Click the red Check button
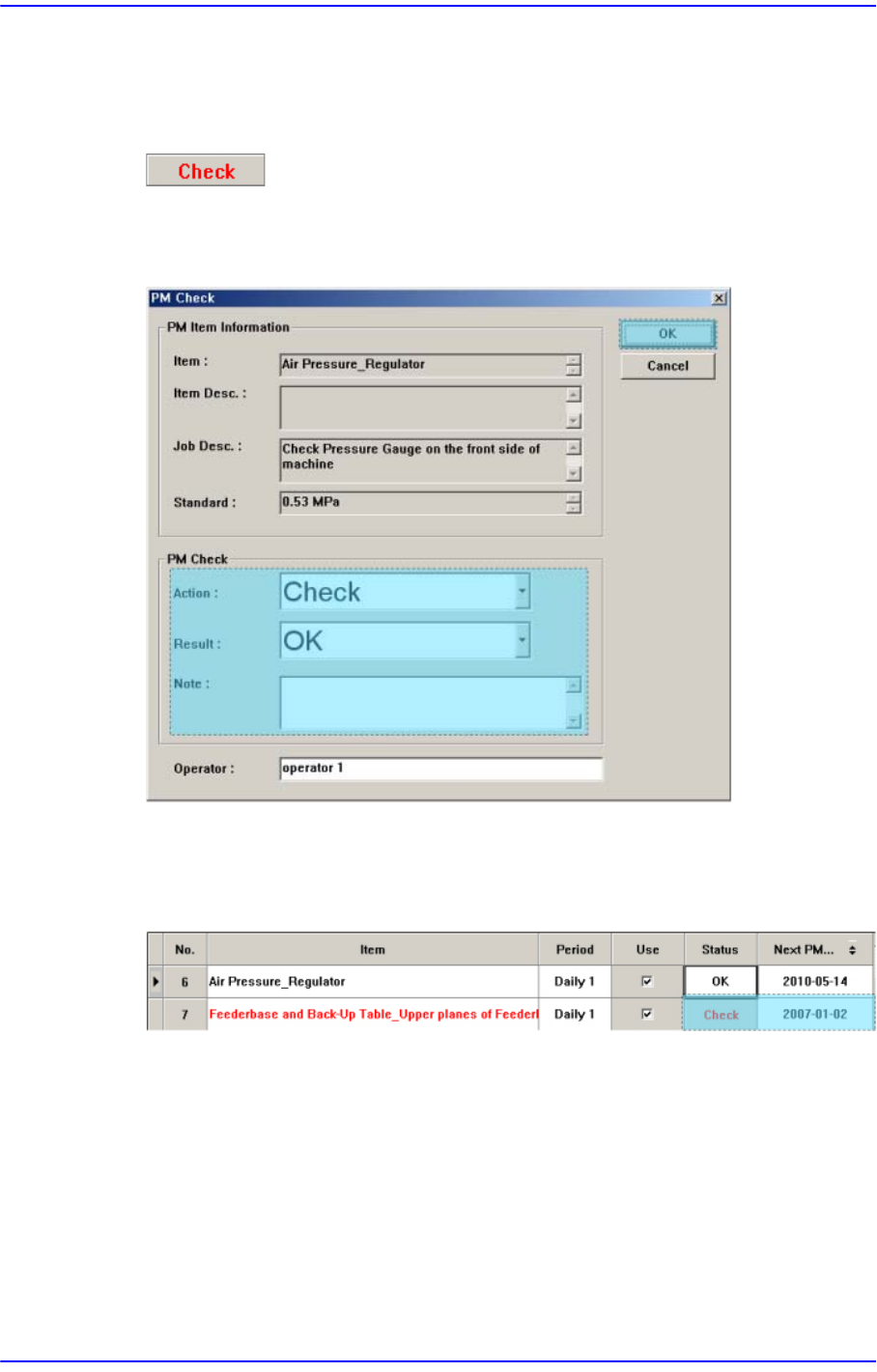877x1372 pixels. tap(205, 171)
